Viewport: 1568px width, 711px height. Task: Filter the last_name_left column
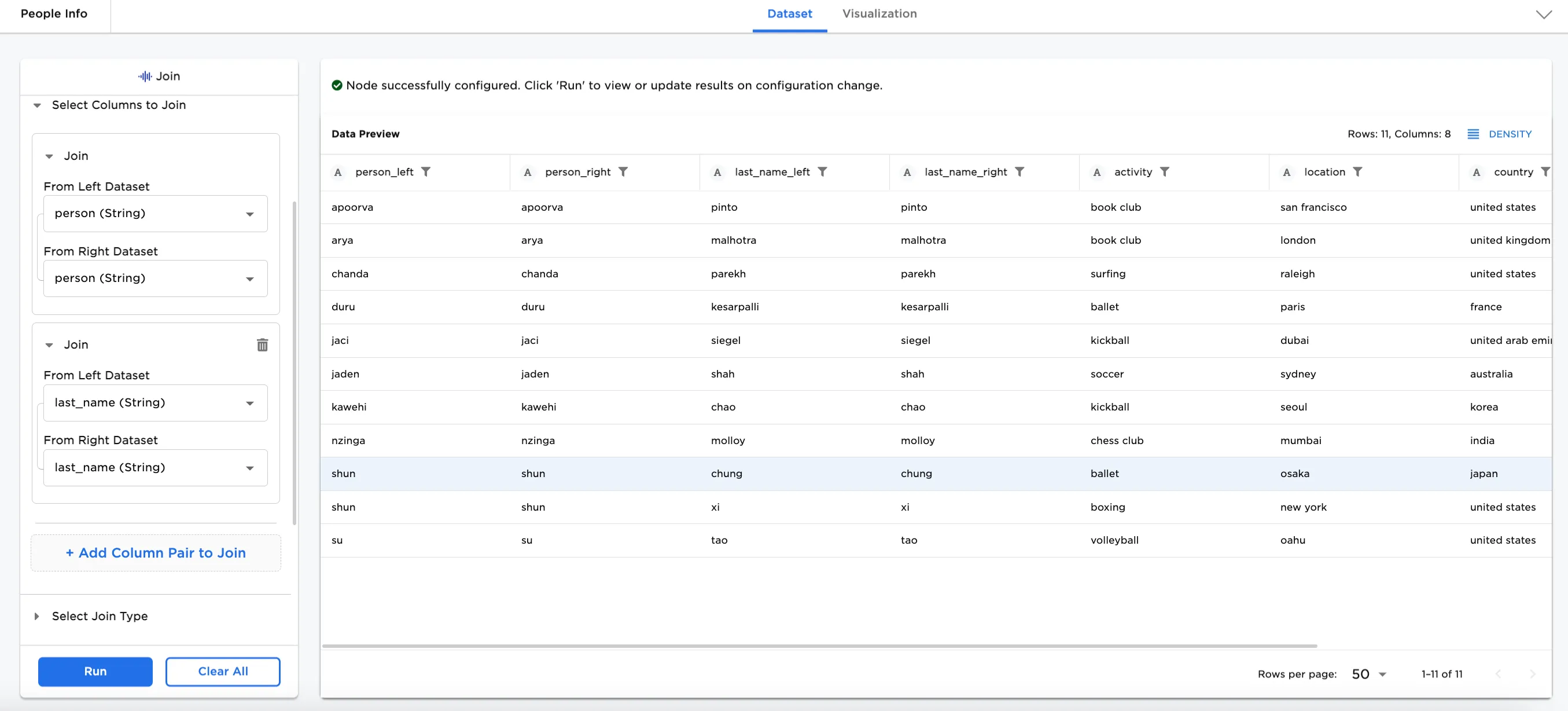coord(823,172)
